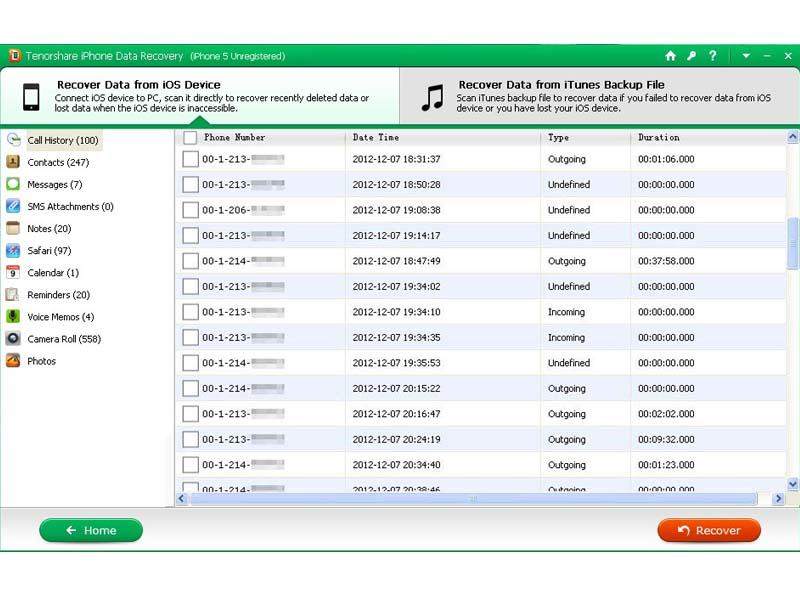Viewport: 800px width, 600px height.
Task: Open Camera Roll (558) category
Action: (64, 339)
